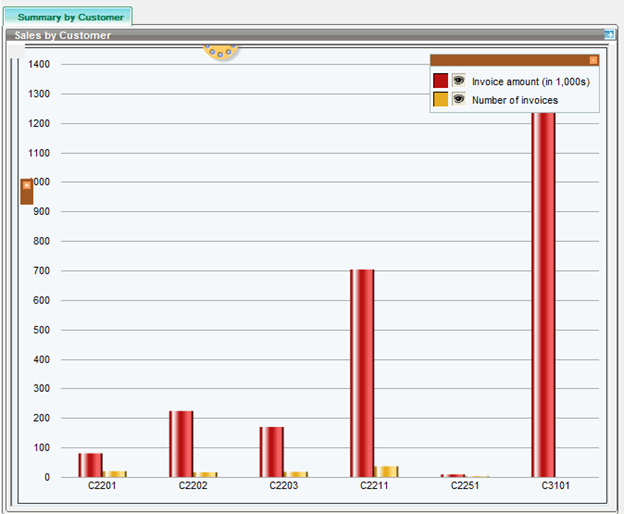Toggle visibility of Number of invoices series

coord(459,100)
